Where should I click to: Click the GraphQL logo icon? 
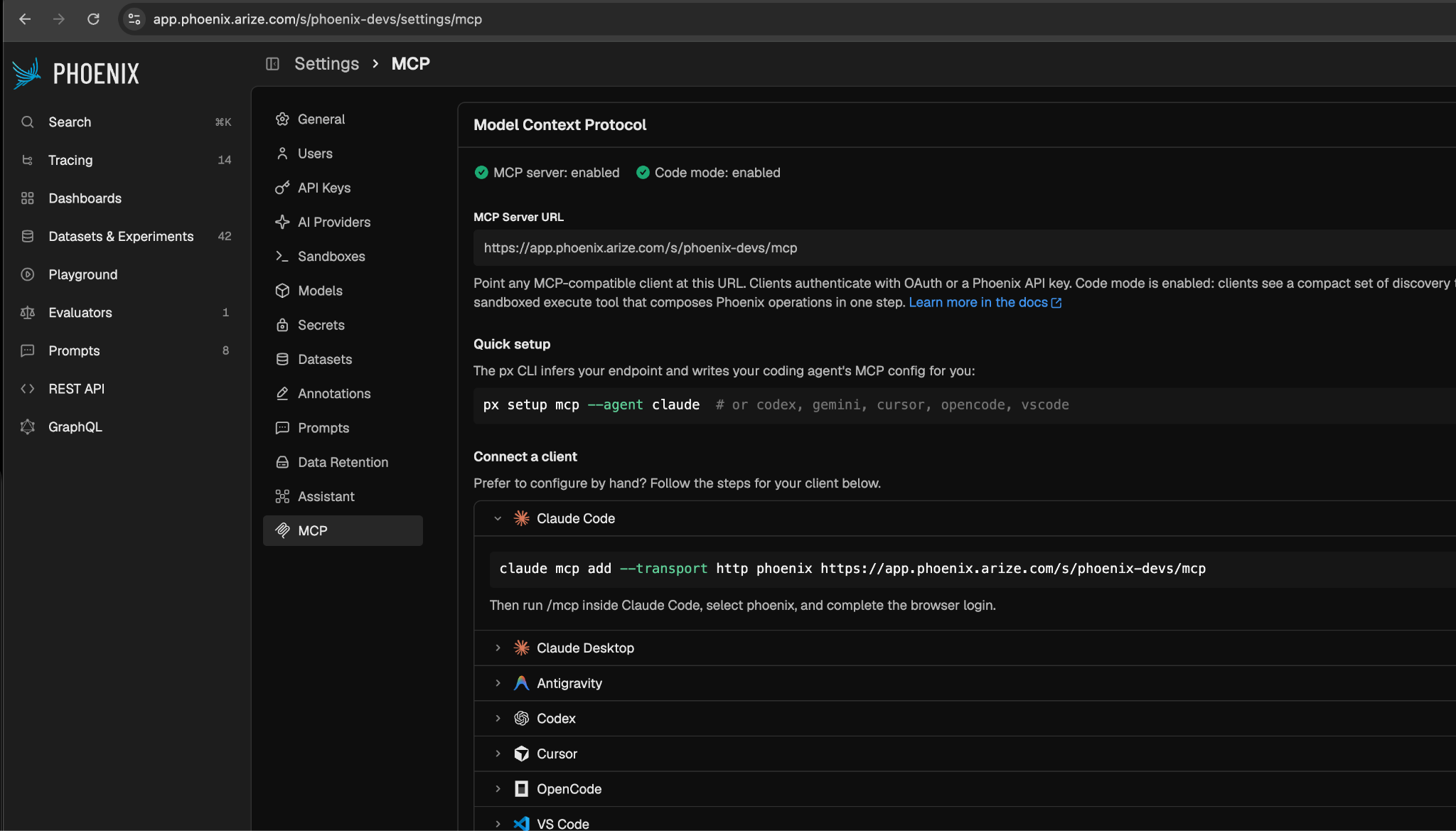click(x=28, y=427)
